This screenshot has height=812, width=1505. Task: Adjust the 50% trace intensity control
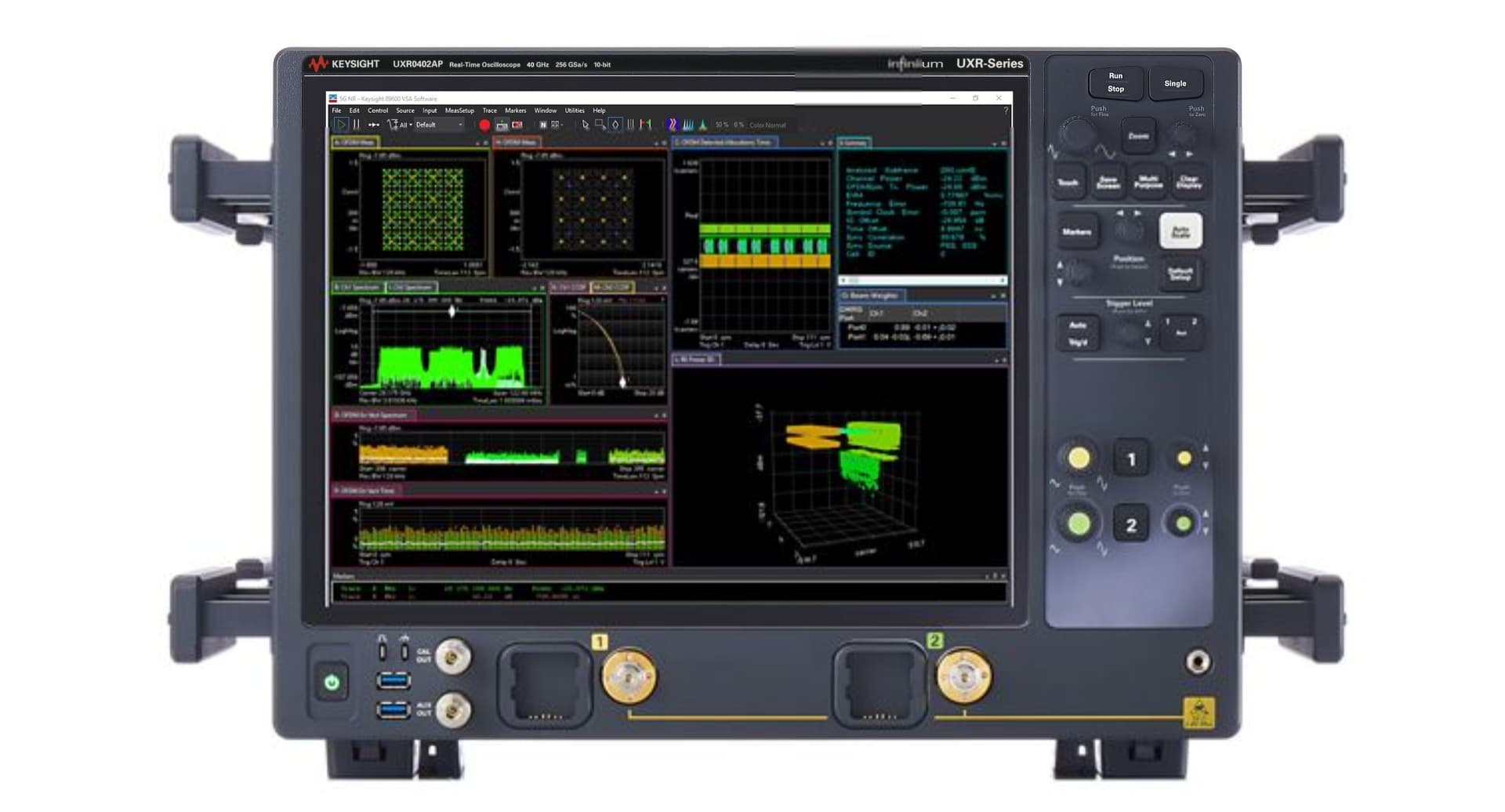[x=720, y=124]
